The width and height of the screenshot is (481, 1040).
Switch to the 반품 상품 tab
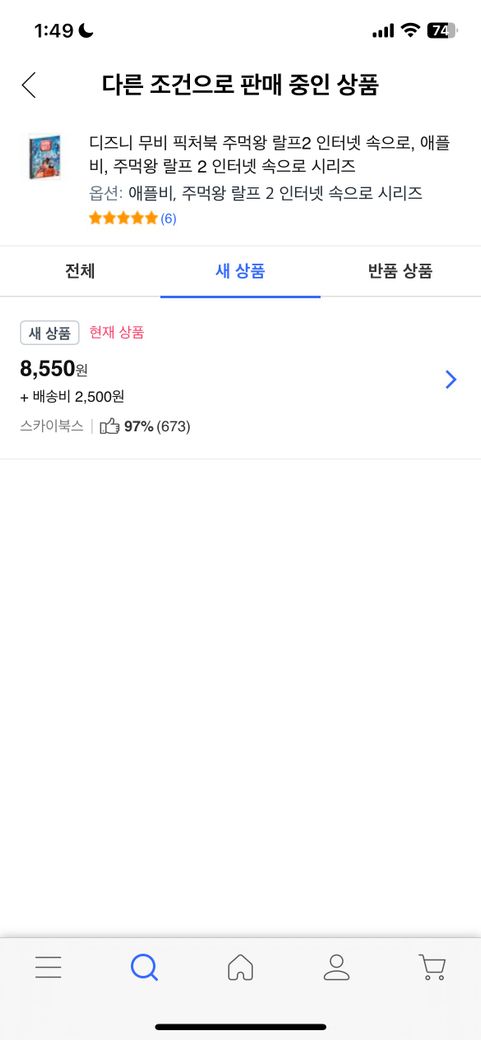click(400, 271)
